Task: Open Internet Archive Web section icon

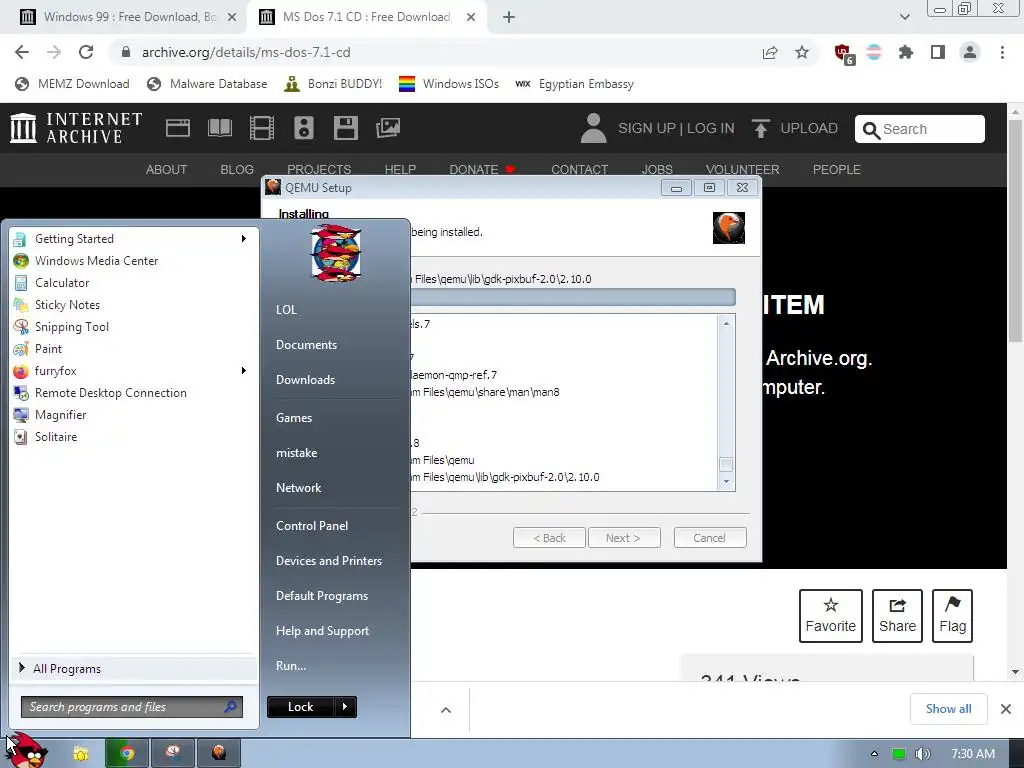Action: click(x=178, y=128)
